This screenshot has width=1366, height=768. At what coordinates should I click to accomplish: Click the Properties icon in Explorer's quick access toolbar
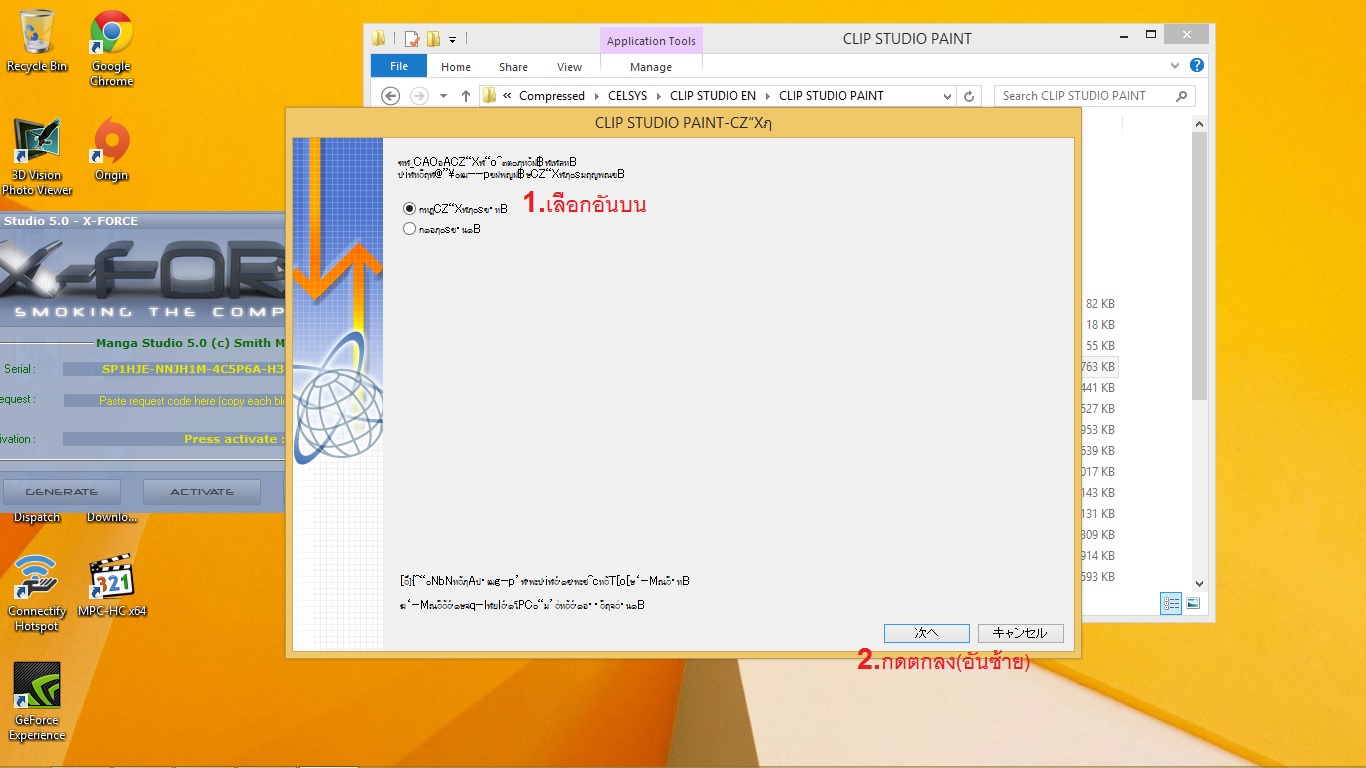click(412, 39)
